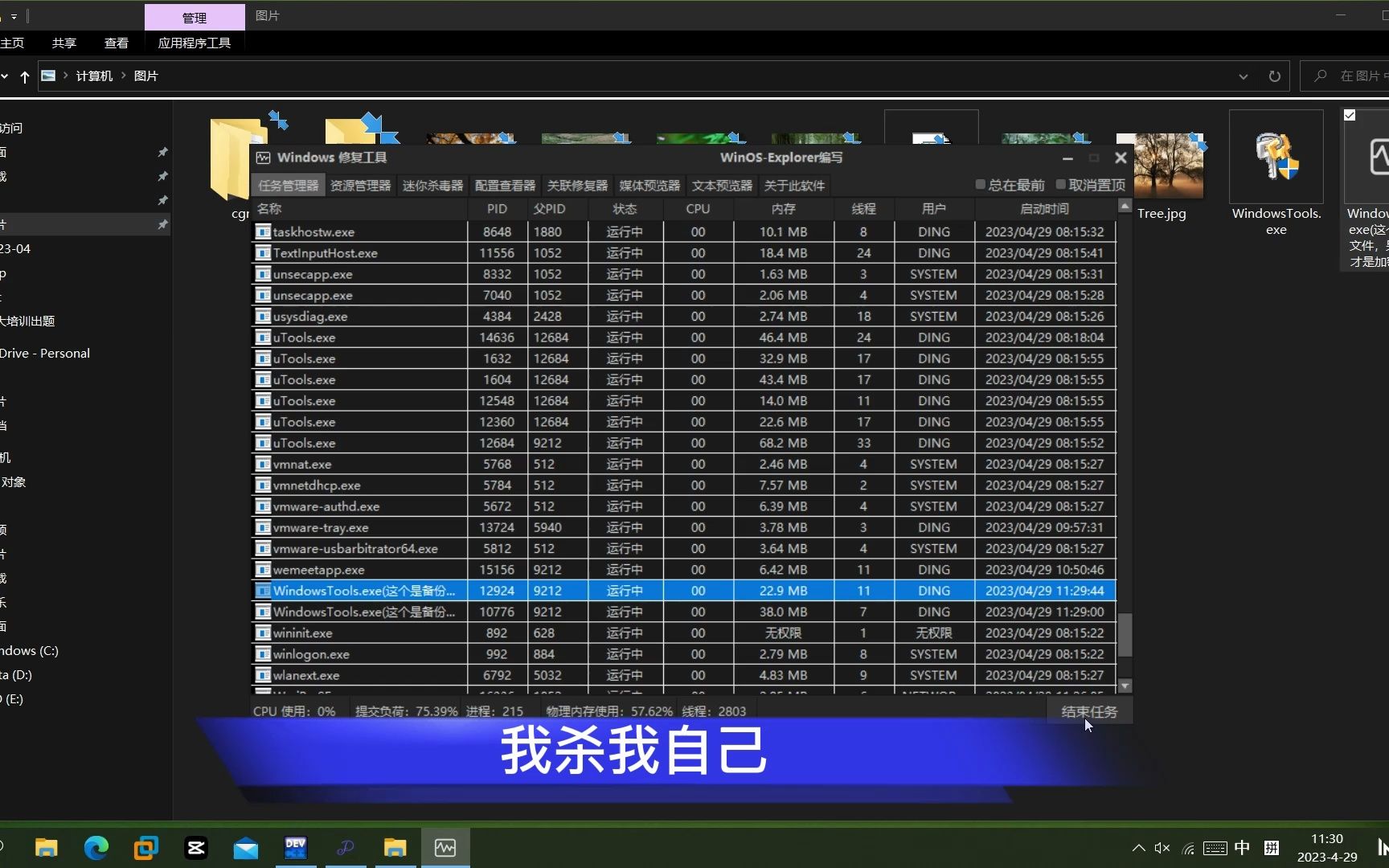This screenshot has width=1389, height=868.
Task: Select WindowsTools.exe row with PID 10776
Action: (684, 612)
